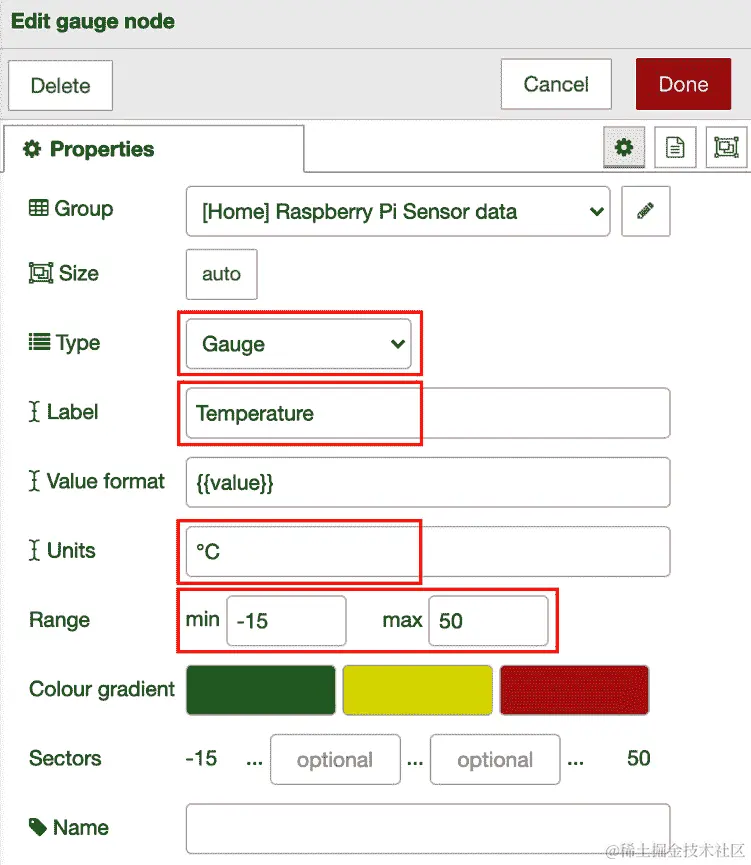Click the auto Size button

[x=221, y=274]
